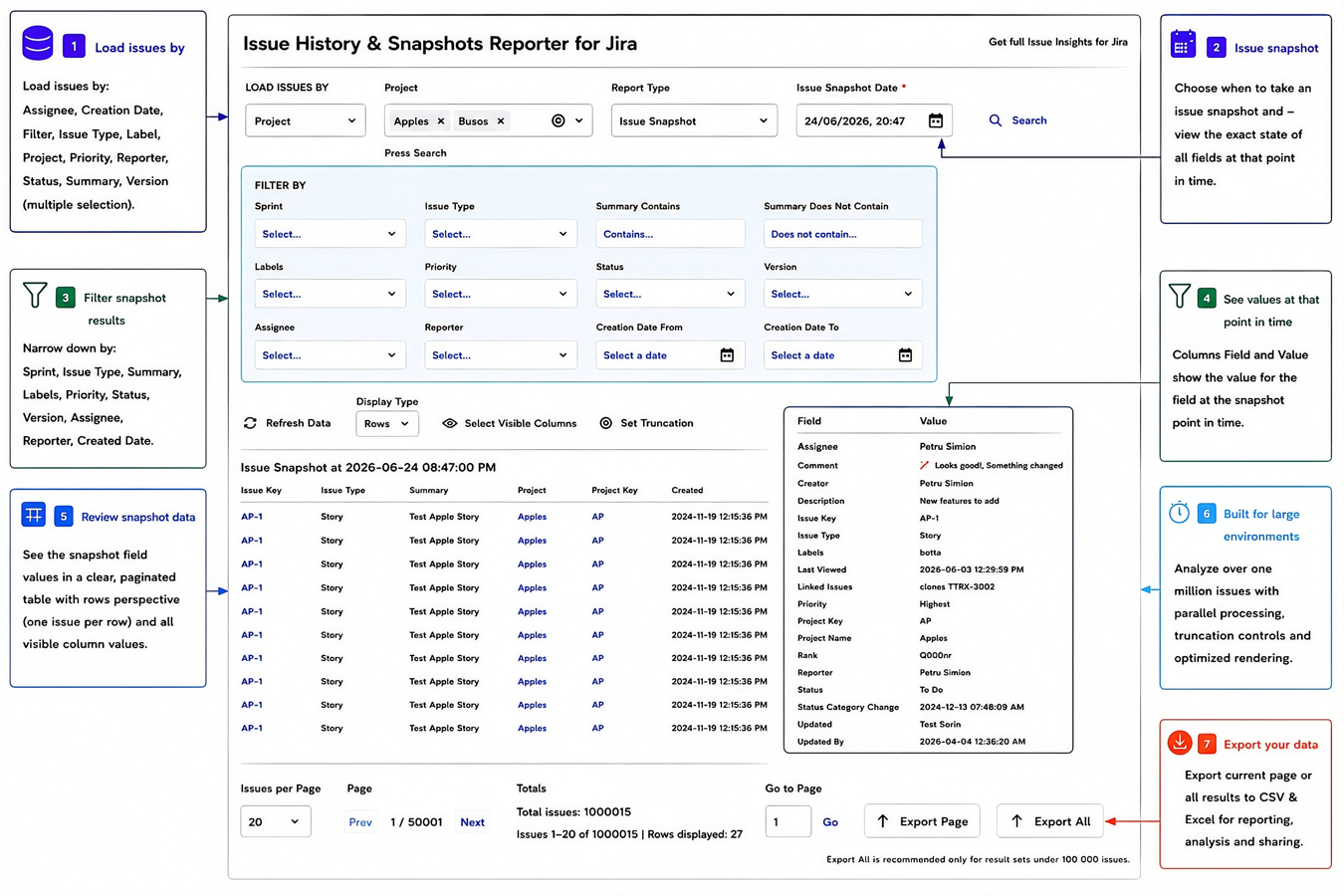Viewport: 1344px width, 896px height.
Task: Open the Sprint filter dropdown
Action: point(330,234)
